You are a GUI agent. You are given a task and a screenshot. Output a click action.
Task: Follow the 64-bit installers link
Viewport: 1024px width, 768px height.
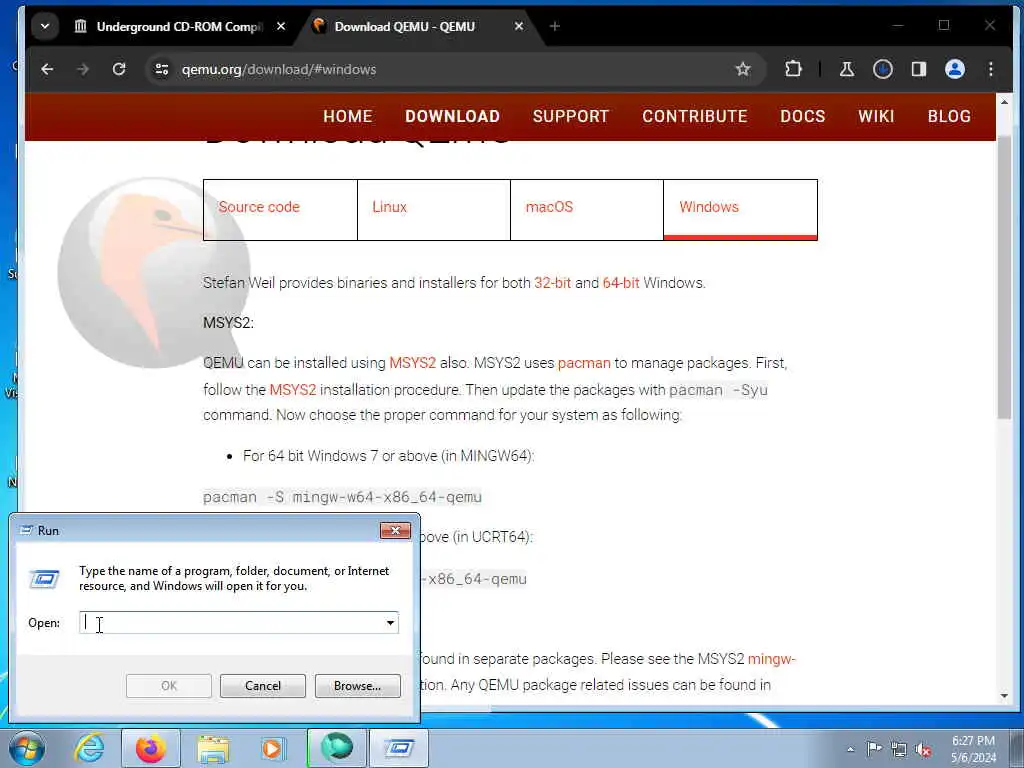(620, 283)
